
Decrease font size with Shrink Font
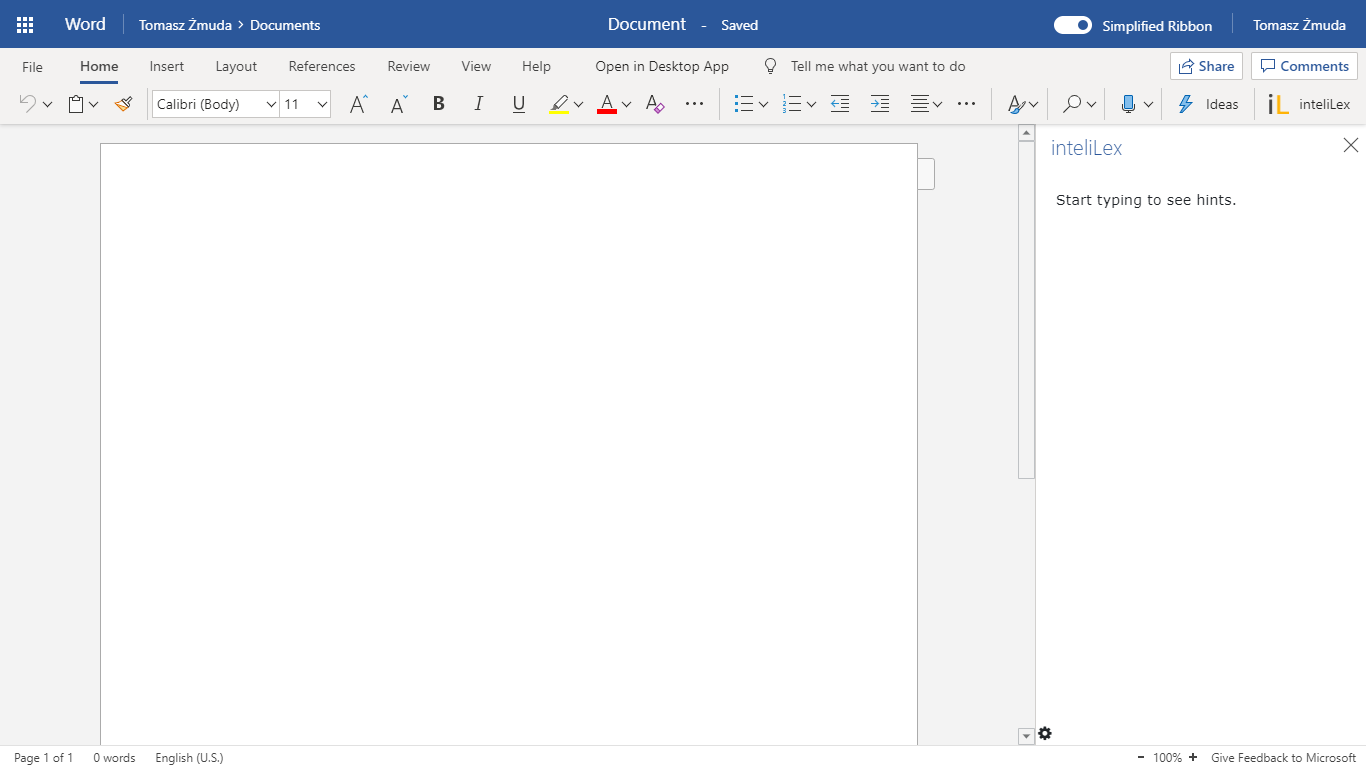[399, 104]
